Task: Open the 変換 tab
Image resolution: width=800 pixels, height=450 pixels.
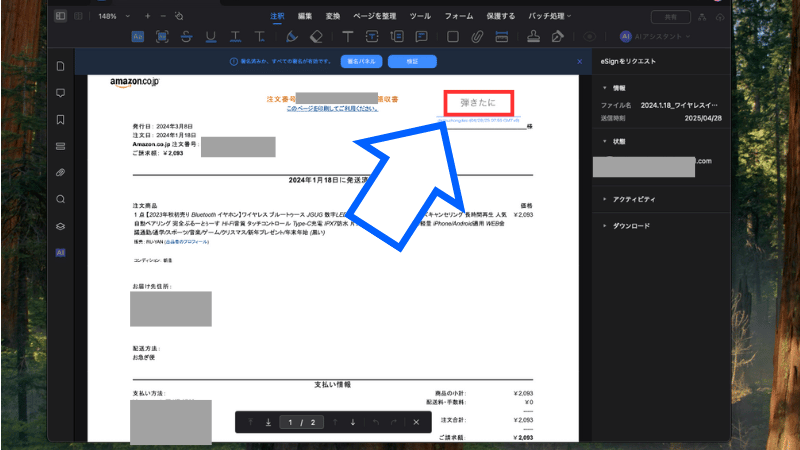Action: [333, 16]
